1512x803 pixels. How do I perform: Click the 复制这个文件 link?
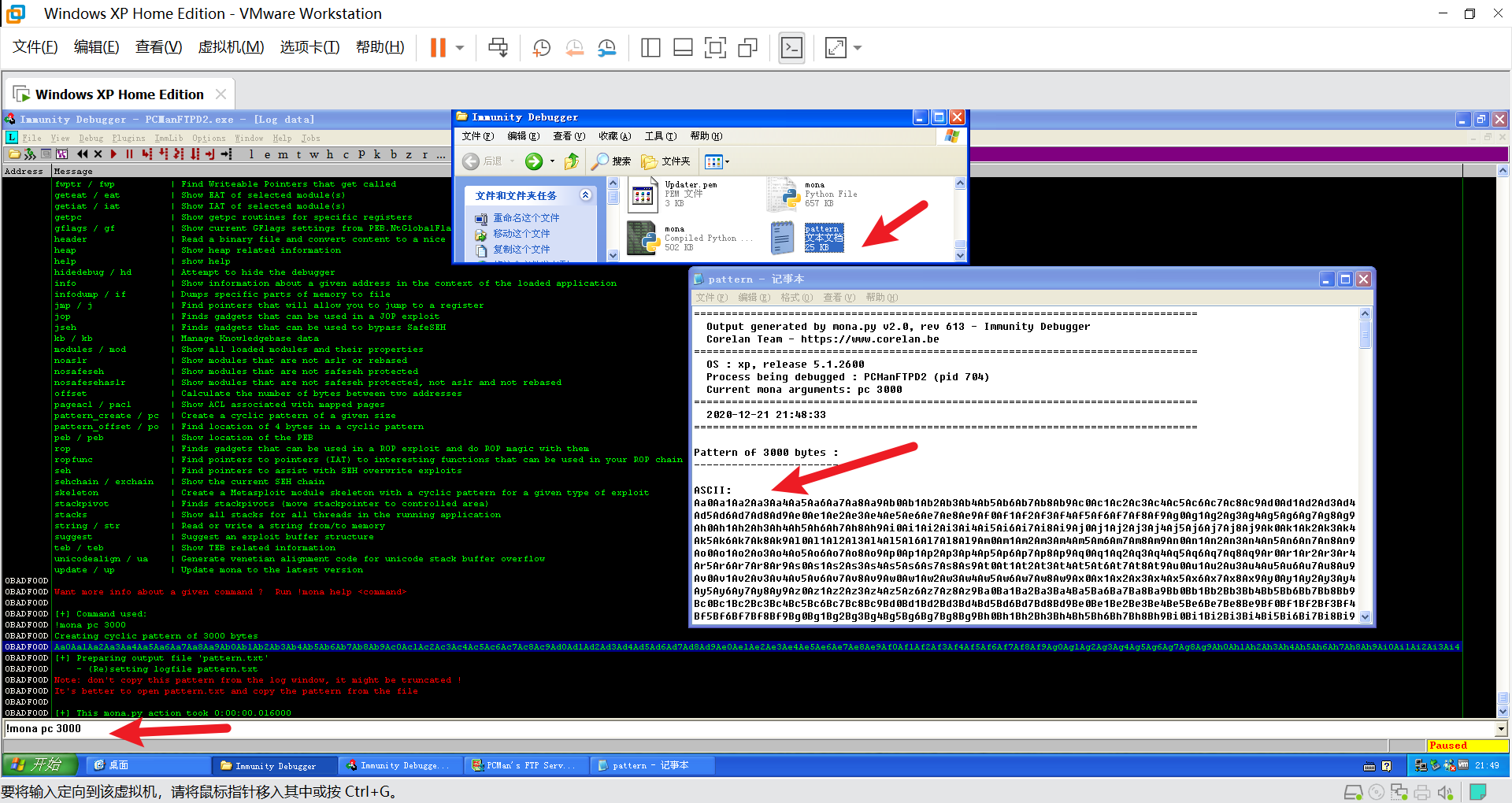[x=521, y=250]
